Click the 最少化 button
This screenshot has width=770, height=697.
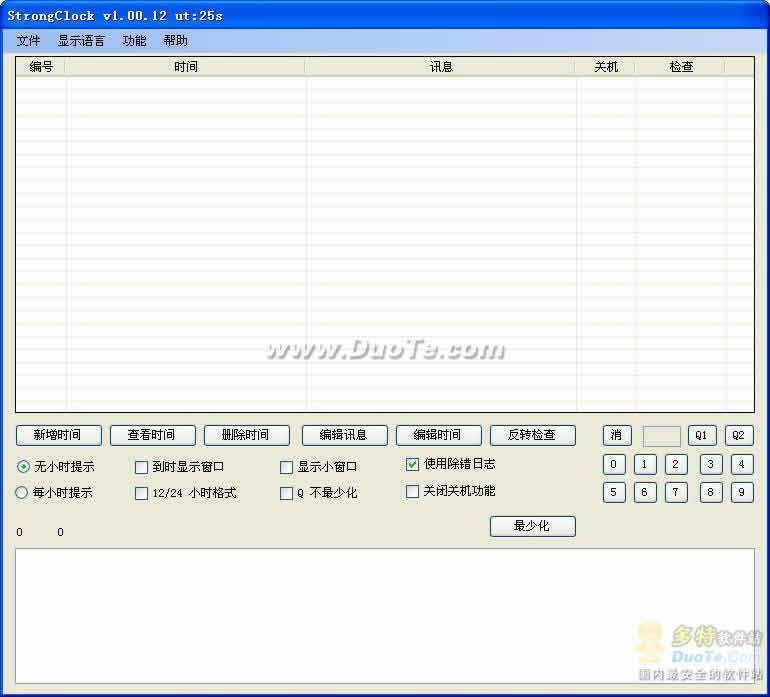tap(532, 526)
